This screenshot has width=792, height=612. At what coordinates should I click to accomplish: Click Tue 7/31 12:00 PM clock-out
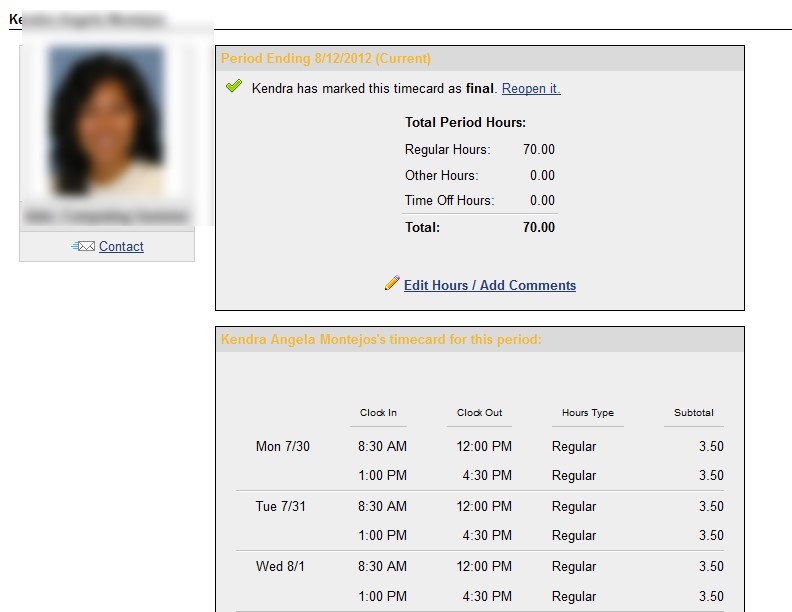tap(484, 506)
